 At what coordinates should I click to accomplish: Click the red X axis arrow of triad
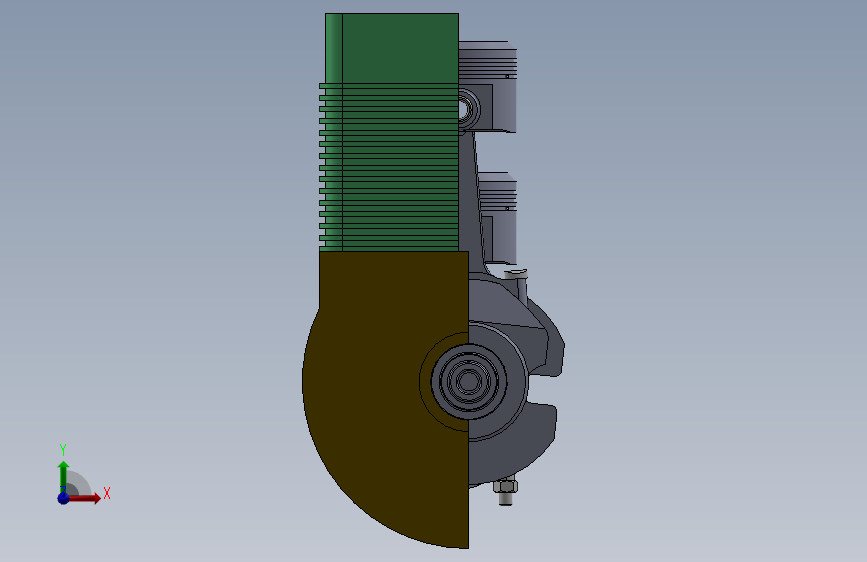tap(84, 498)
